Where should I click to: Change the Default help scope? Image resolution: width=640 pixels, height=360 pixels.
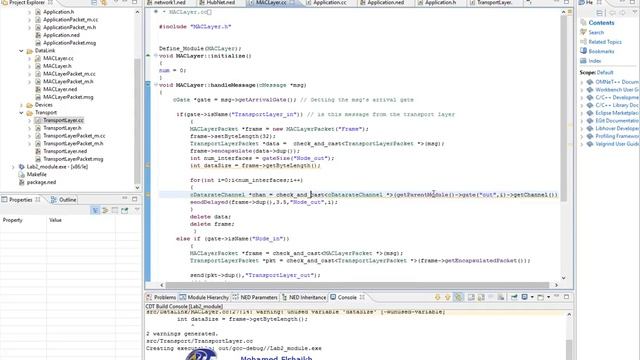tap(605, 73)
